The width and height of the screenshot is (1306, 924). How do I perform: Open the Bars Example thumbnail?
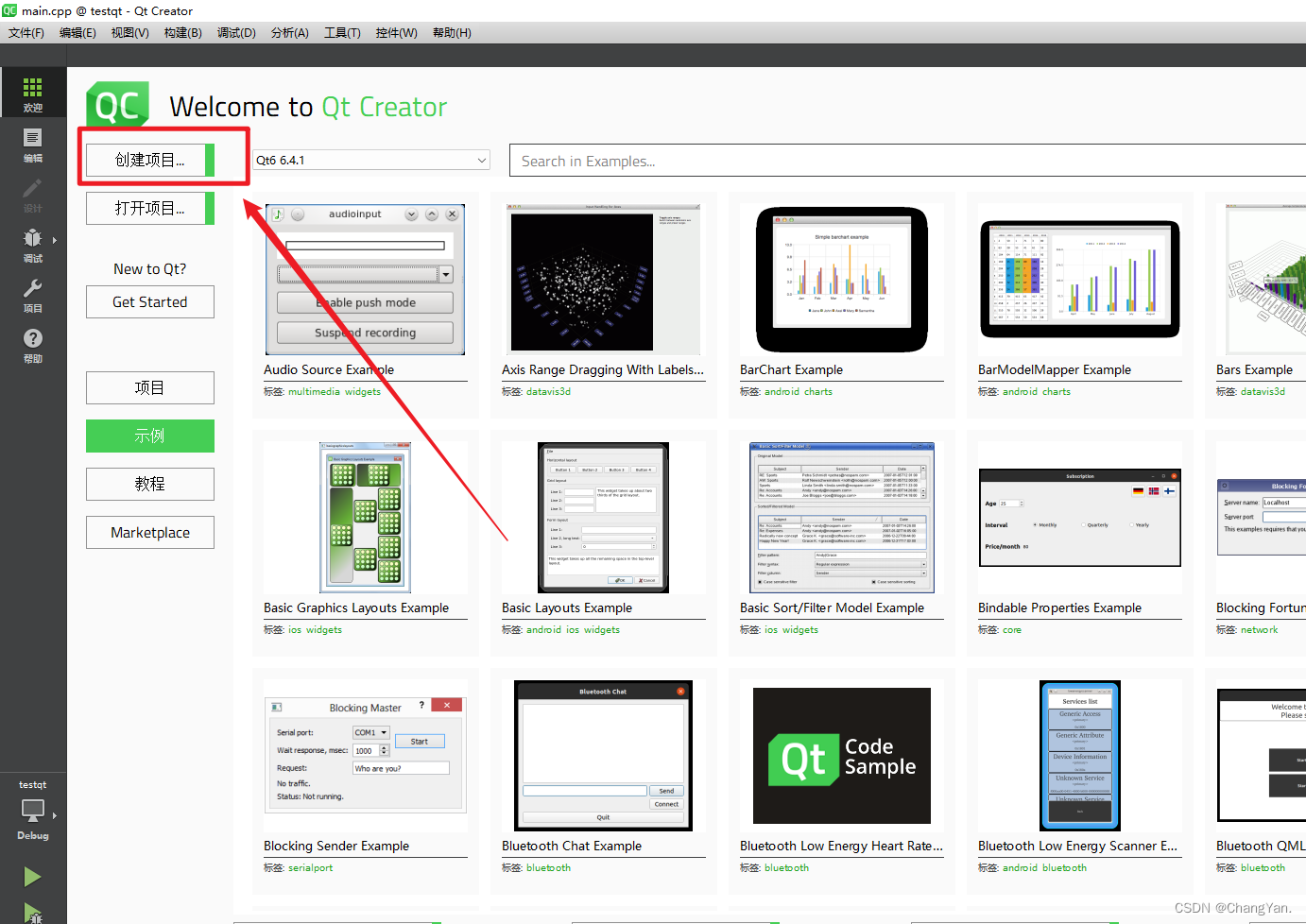coord(1265,280)
